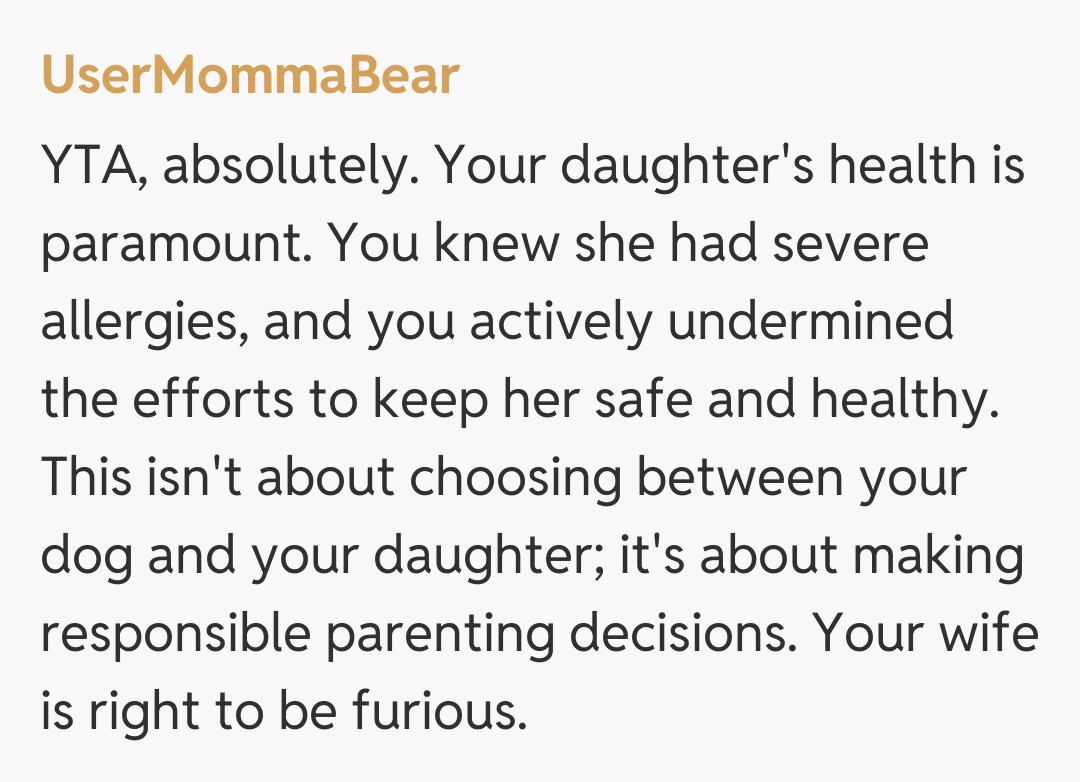Click the word 'undermined' in the comment
Screen dimensions: 1080x782
808,322
